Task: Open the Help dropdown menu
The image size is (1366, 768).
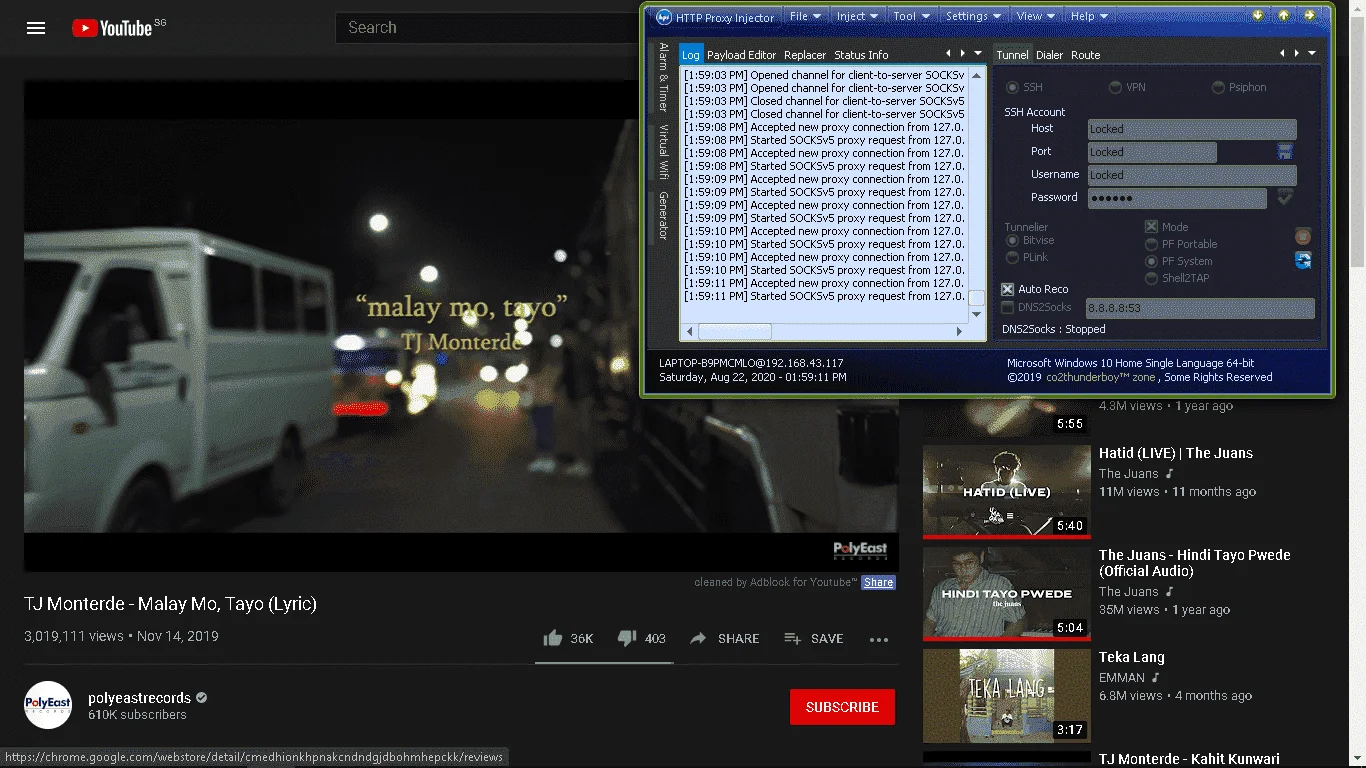Action: pyautogui.click(x=1089, y=16)
